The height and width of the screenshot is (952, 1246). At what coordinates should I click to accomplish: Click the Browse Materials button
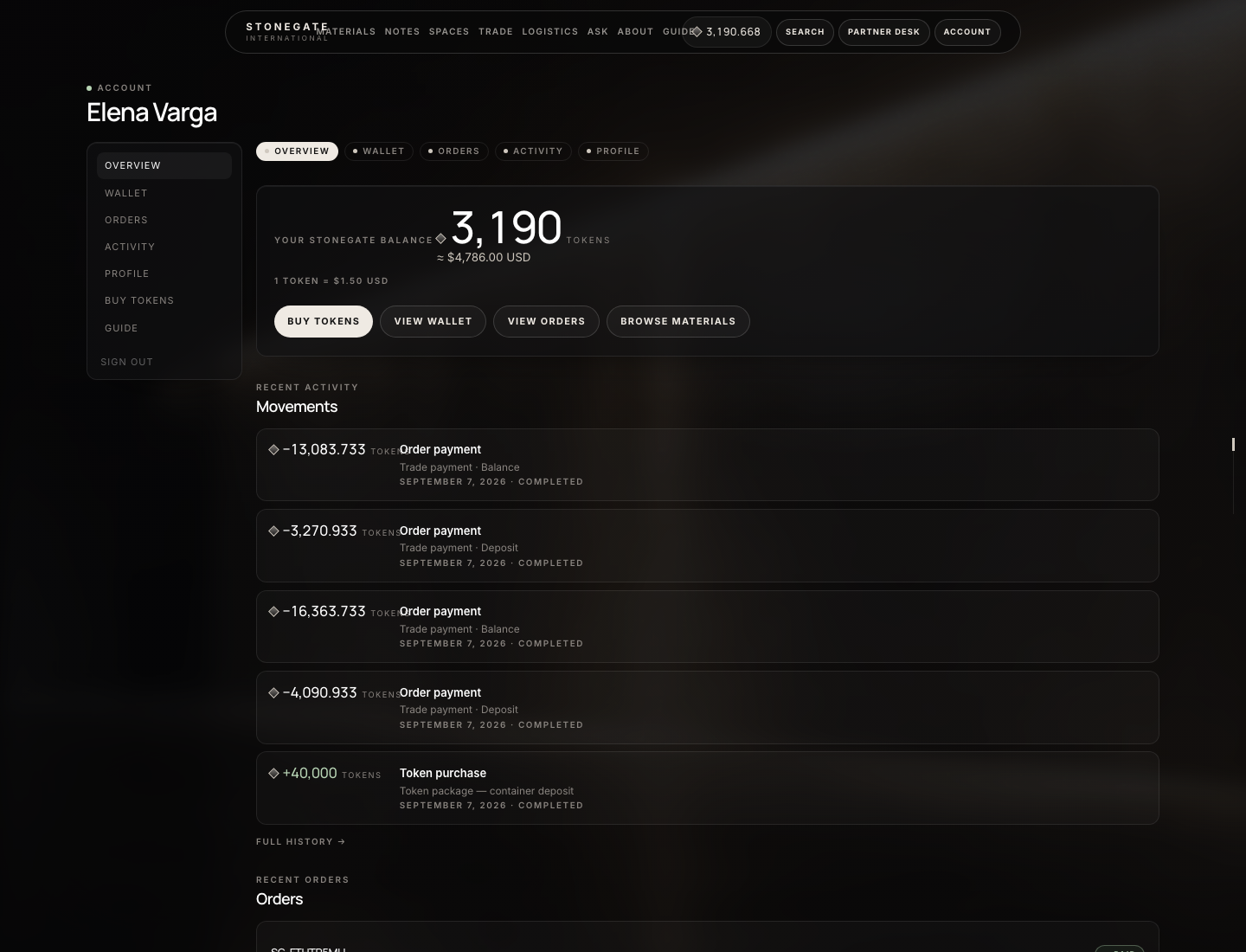click(678, 321)
